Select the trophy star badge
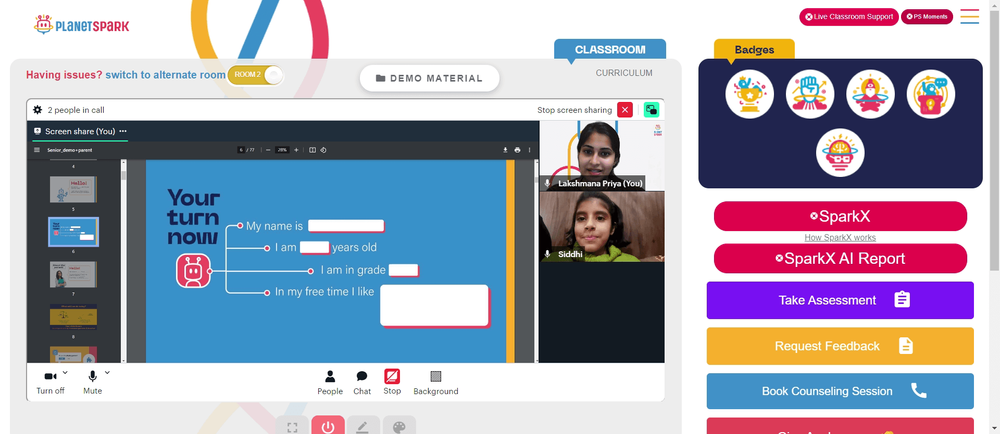Screen dimensions: 1000x434 (749, 94)
